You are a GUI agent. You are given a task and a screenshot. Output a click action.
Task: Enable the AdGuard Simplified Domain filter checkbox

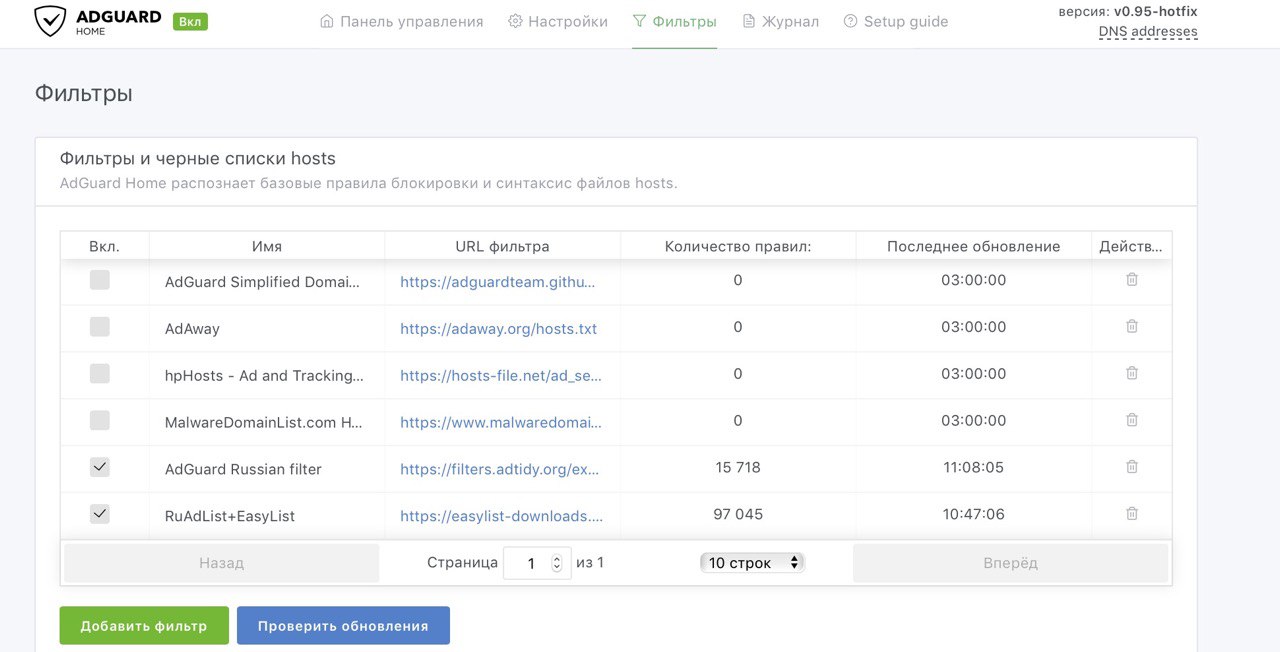[x=99, y=280]
